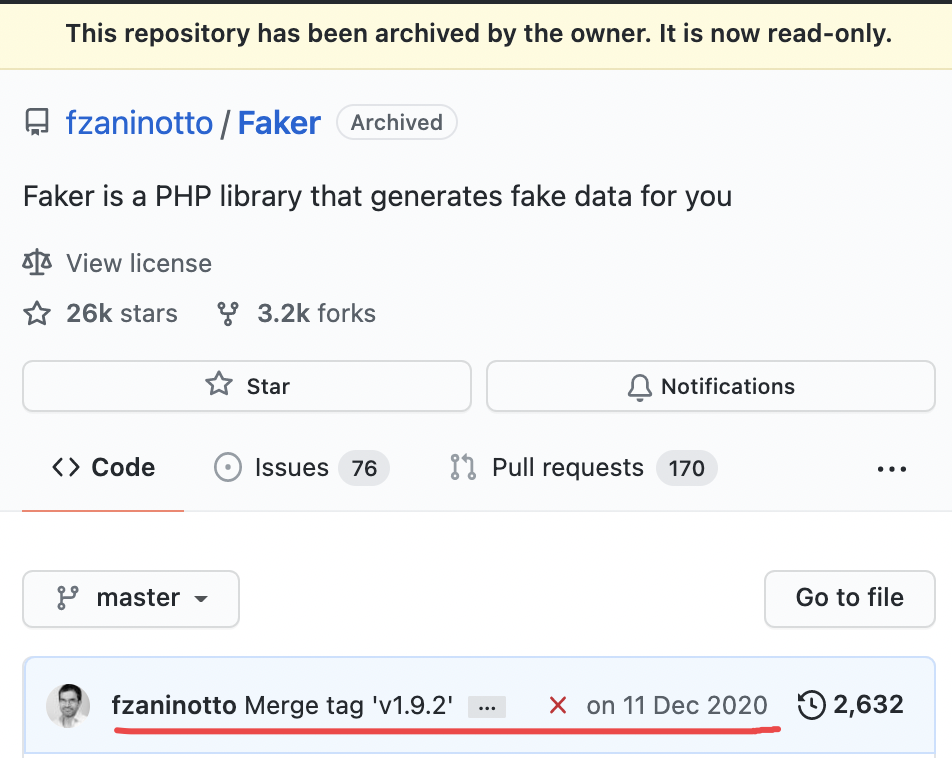The height and width of the screenshot is (758, 952).
Task: Open the Merge tag 'v1.9.2' commit
Action: 348,705
